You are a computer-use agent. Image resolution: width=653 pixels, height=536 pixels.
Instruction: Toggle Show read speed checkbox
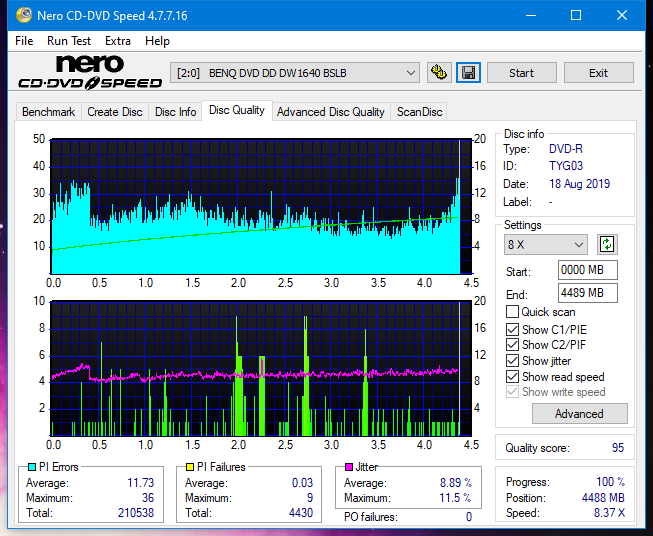512,376
